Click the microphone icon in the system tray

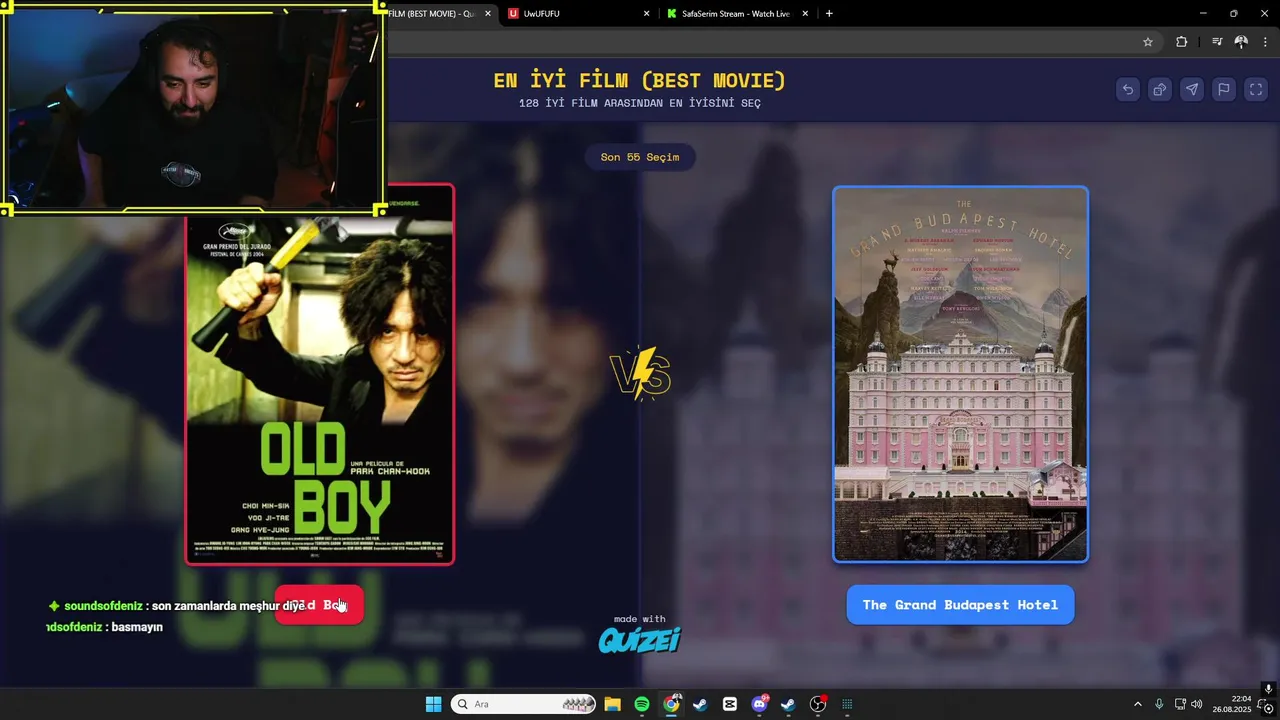1159,704
